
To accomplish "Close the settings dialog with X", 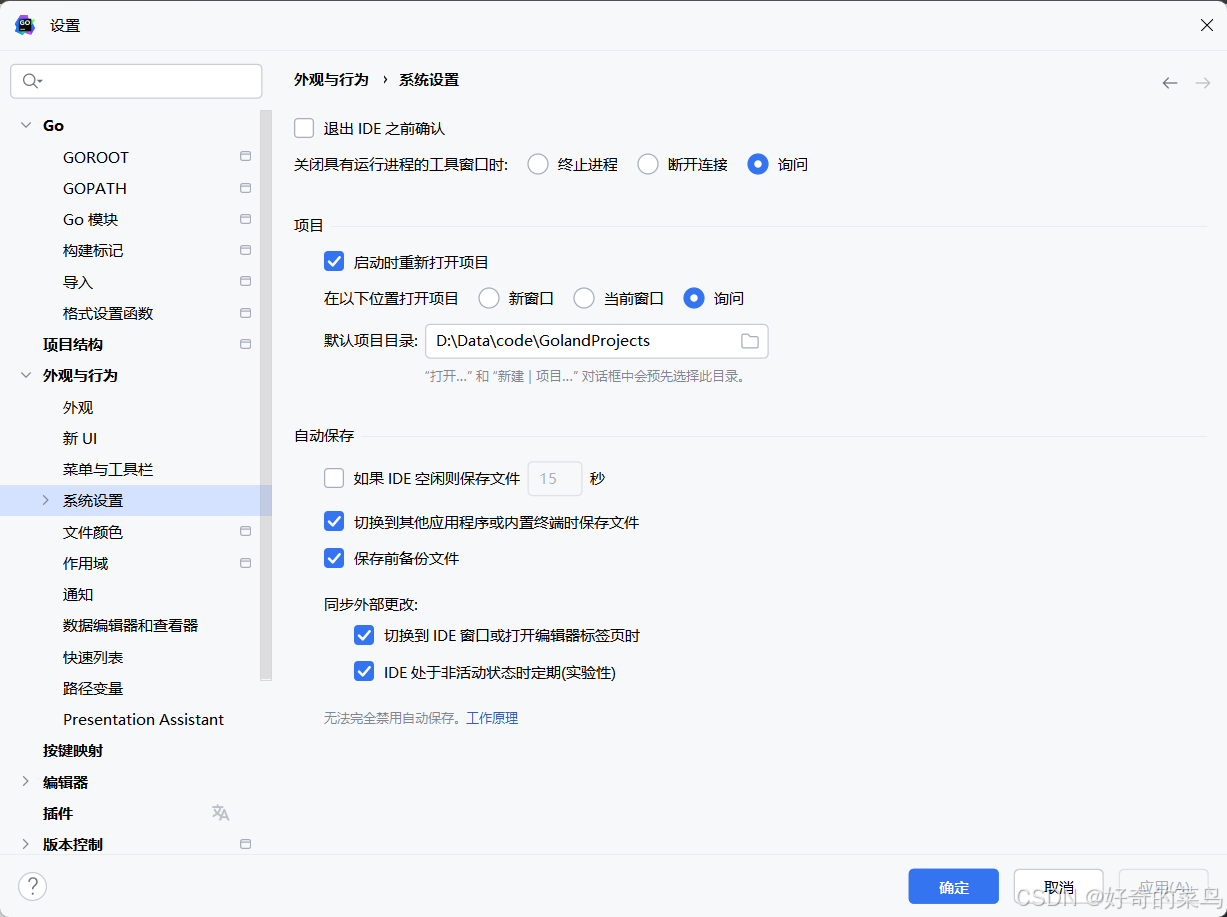I will [1206, 25].
